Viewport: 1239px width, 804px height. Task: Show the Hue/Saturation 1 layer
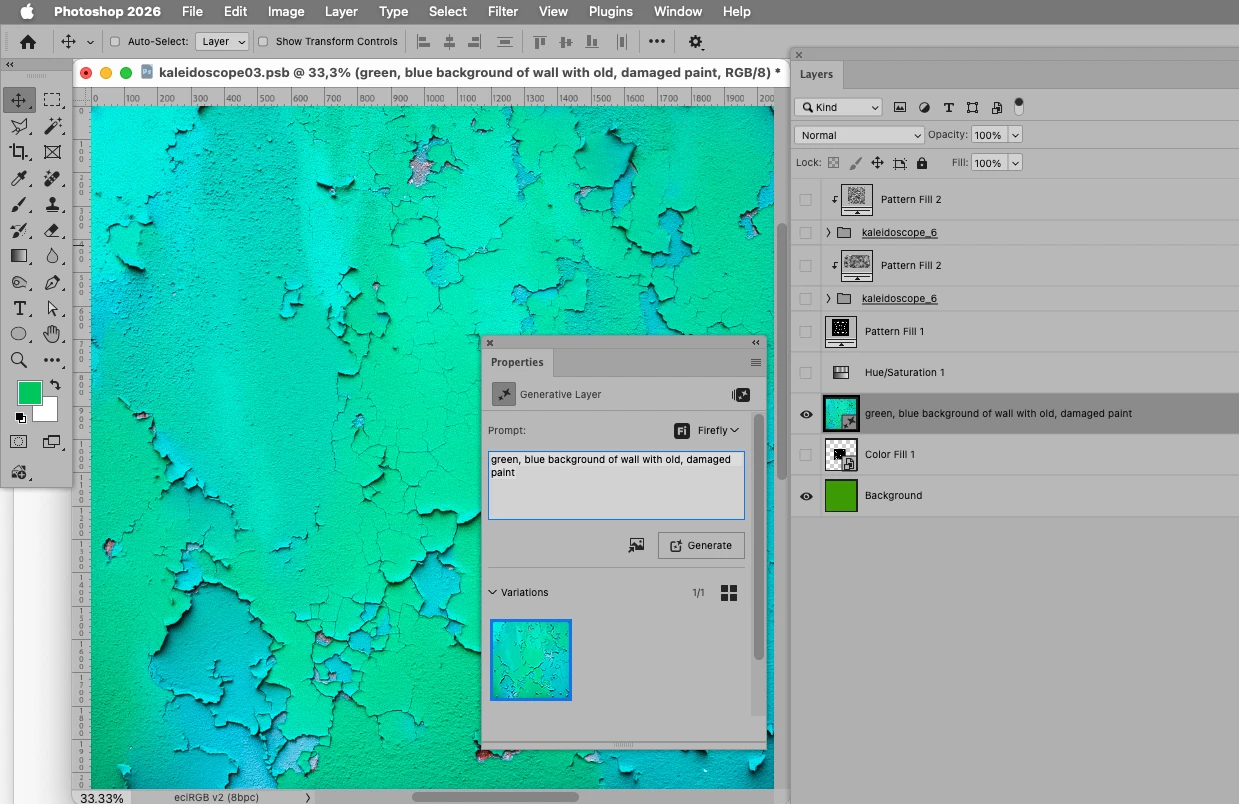806,373
